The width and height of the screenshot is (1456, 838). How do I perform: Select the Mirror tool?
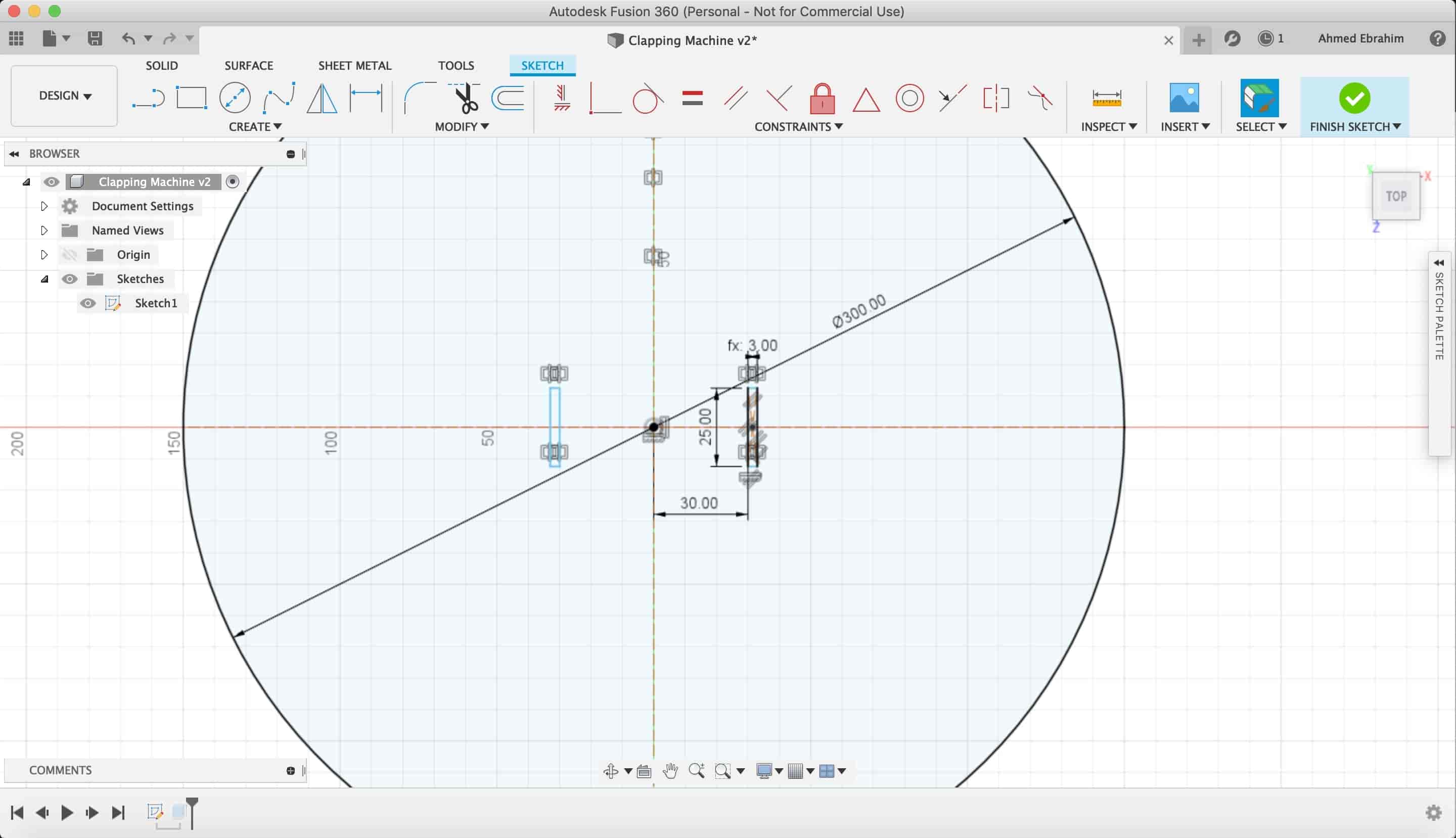(322, 98)
